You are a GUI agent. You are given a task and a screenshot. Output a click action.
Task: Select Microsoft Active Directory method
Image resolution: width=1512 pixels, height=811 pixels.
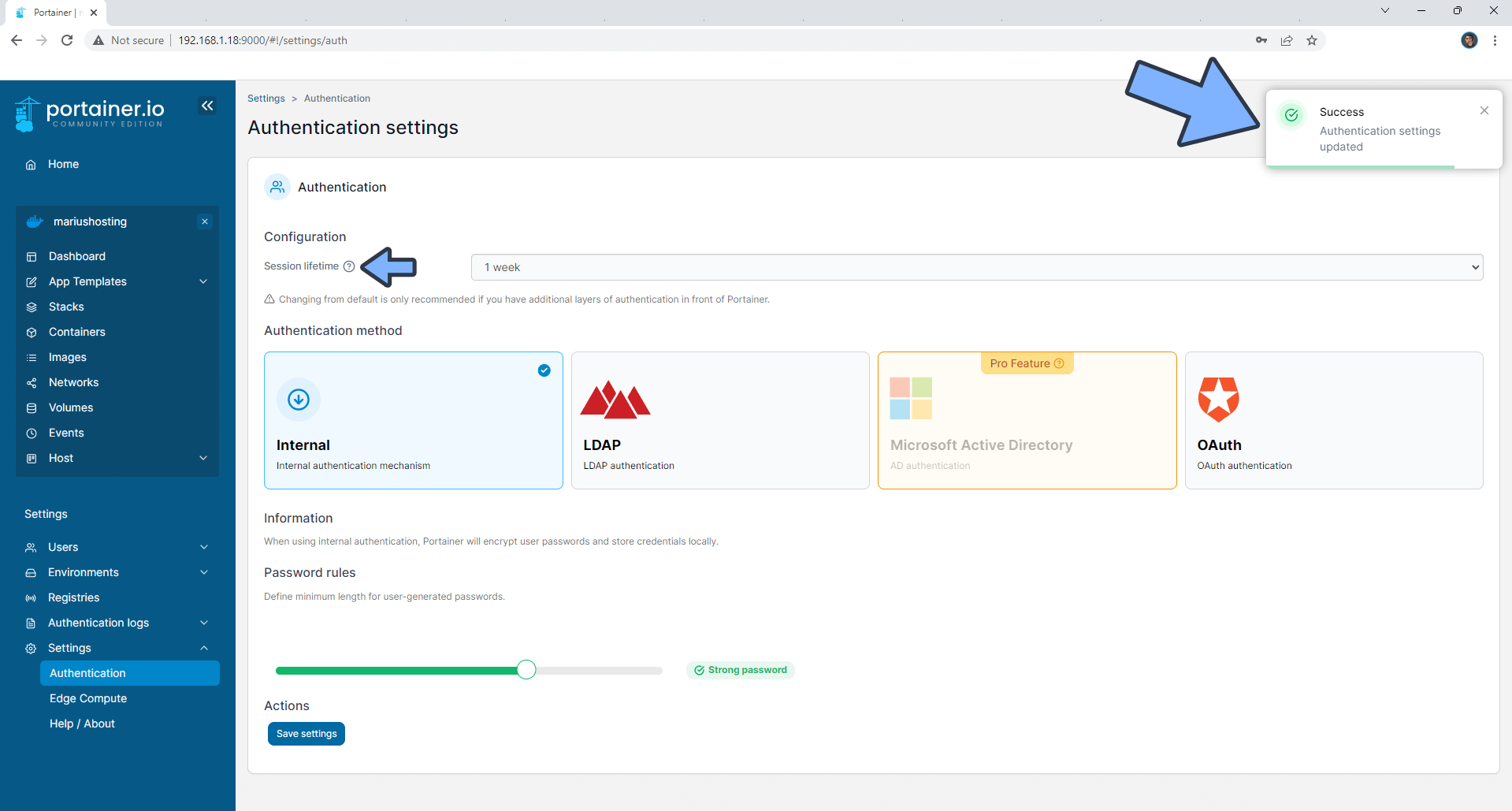[1027, 420]
